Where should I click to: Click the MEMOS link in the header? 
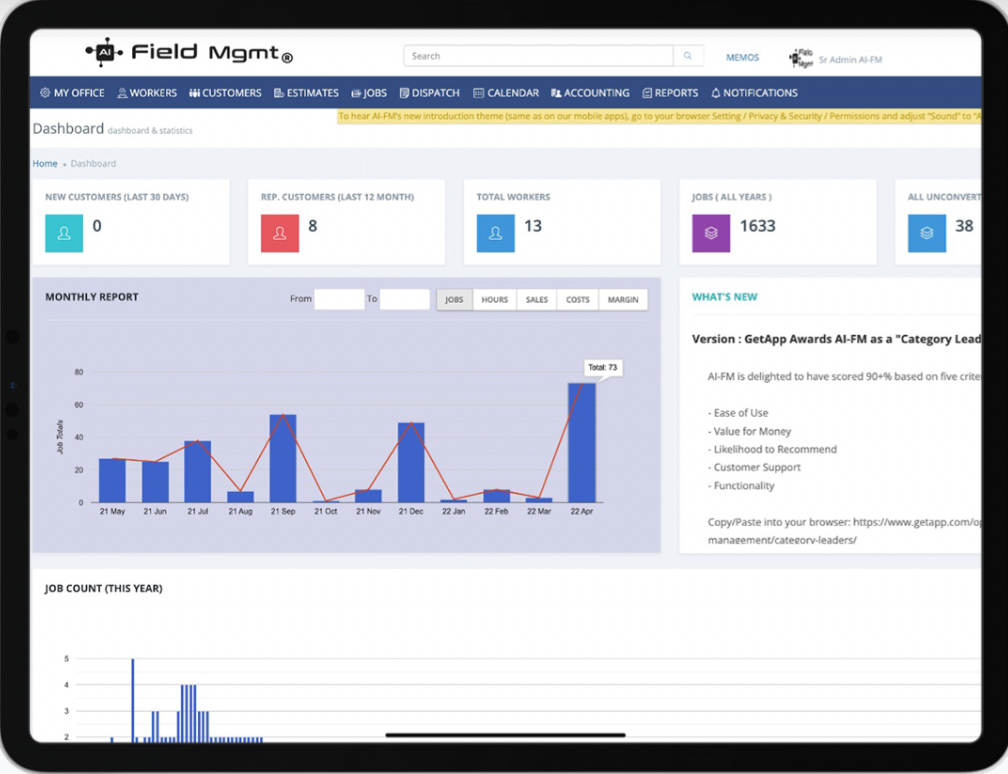pos(742,58)
